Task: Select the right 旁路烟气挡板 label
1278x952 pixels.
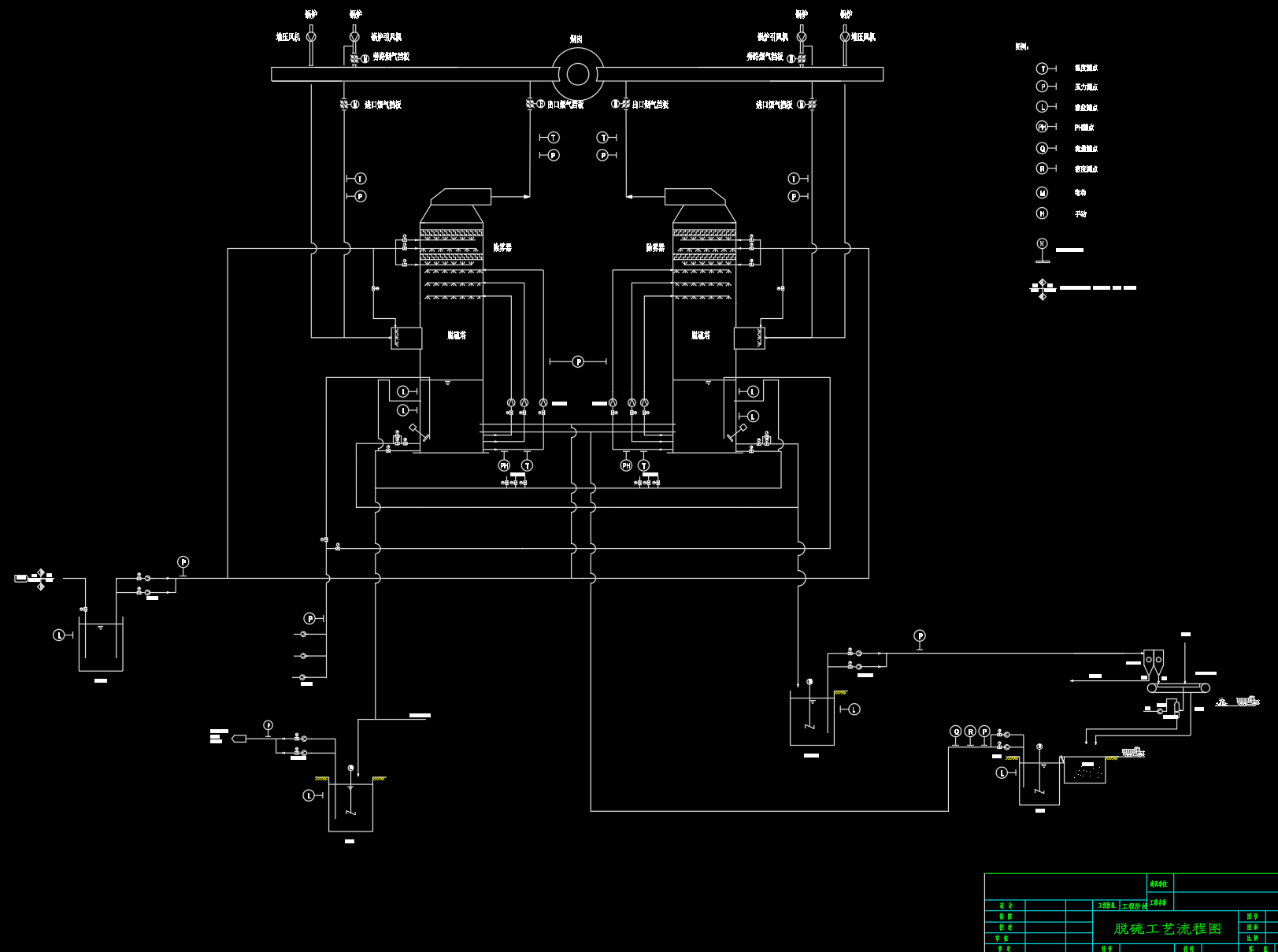Action: [x=765, y=57]
